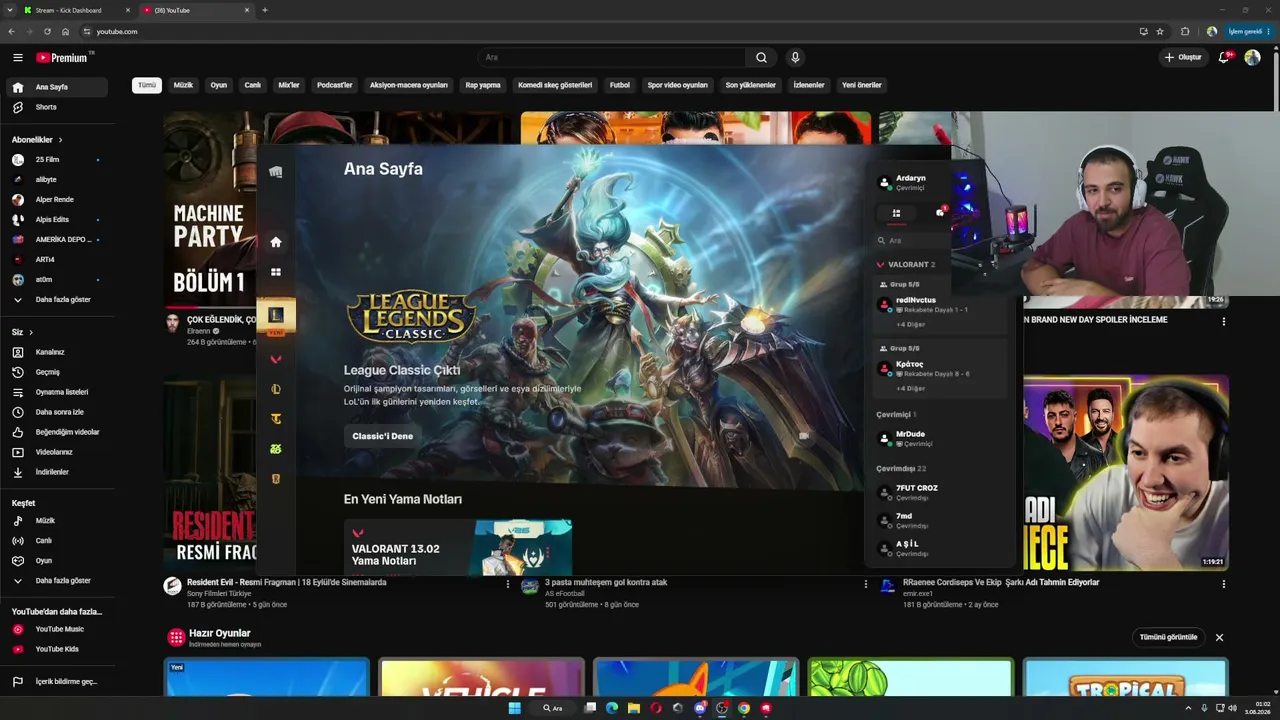Click the Riot fist logo in sidebar
Image resolution: width=1280 pixels, height=720 pixels.
[276, 172]
